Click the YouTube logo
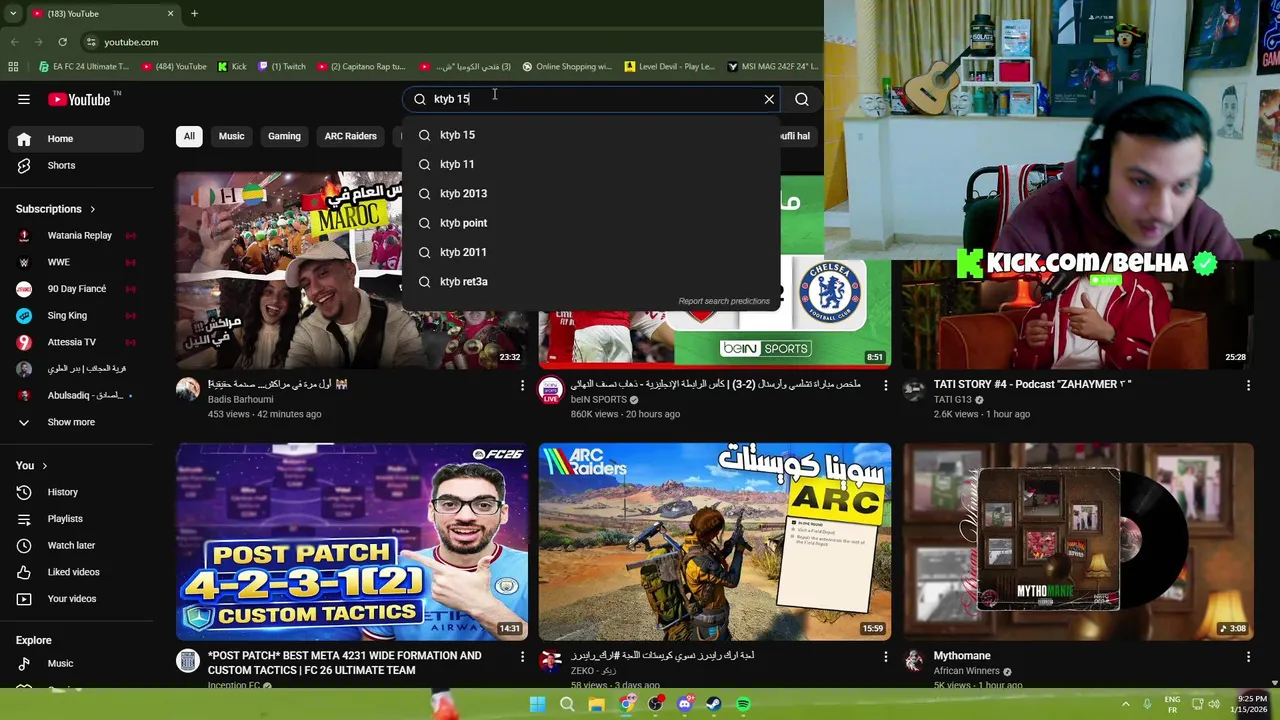1280x720 pixels. (x=79, y=99)
